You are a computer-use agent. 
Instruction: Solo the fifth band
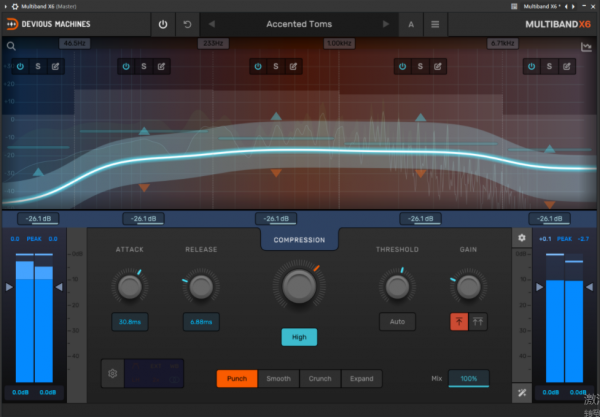549,67
